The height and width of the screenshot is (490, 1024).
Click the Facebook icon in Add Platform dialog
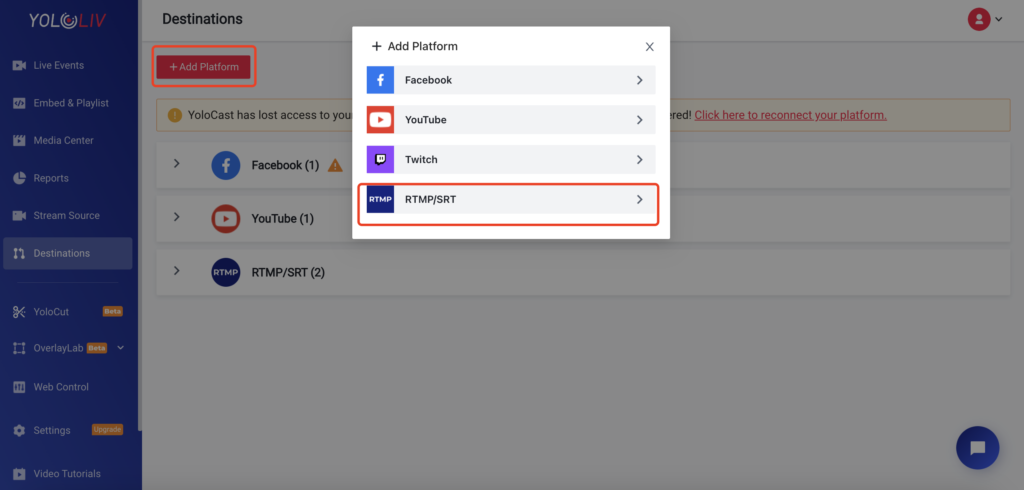click(380, 80)
